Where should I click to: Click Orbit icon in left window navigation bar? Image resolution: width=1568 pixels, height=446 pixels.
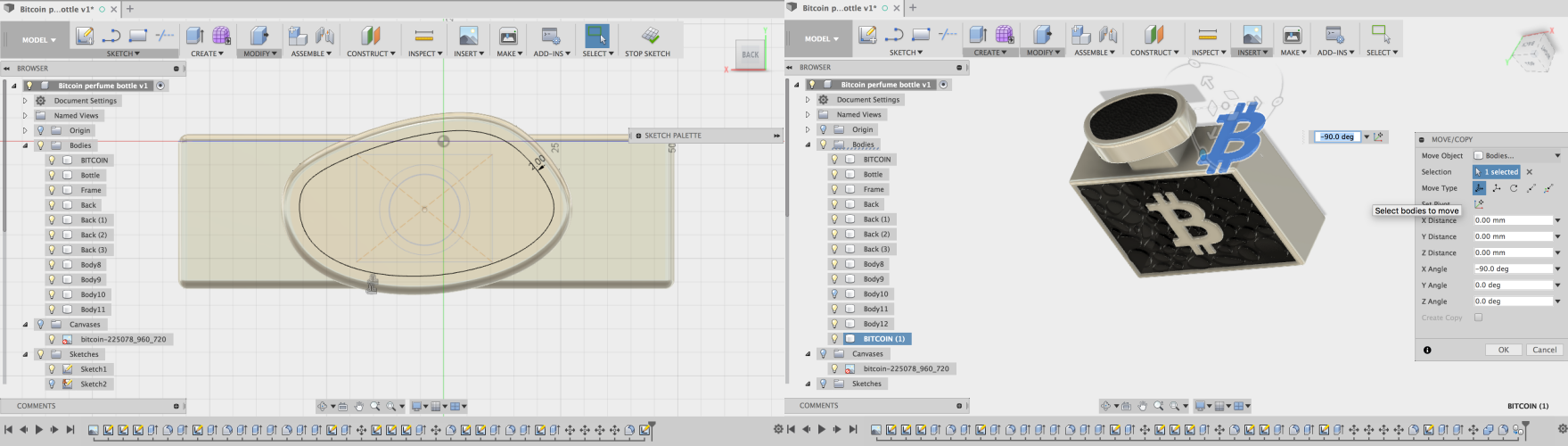(x=323, y=406)
